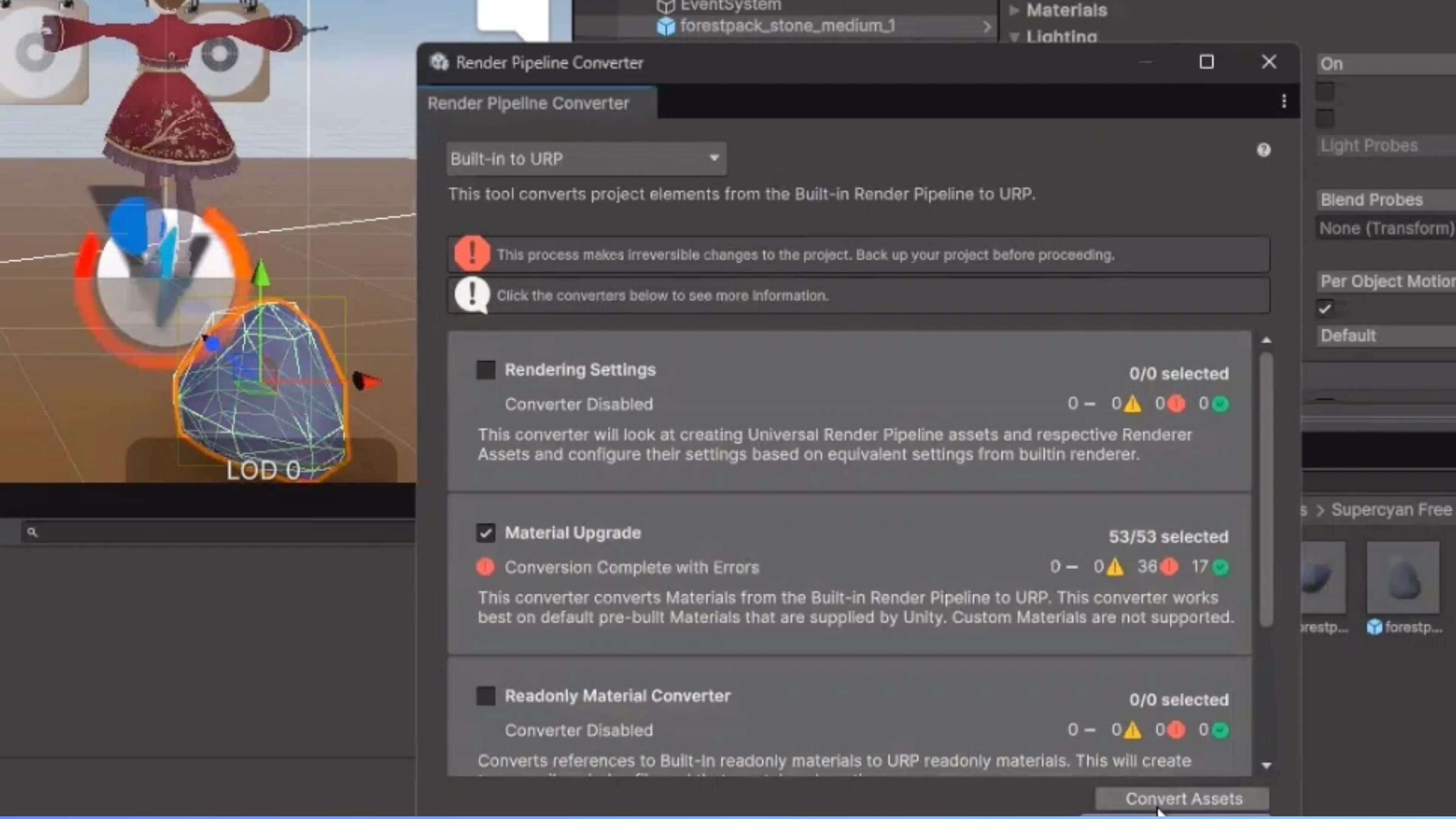Click the Material Upgrade 17 success icon
The image size is (1456, 819).
pos(1220,567)
